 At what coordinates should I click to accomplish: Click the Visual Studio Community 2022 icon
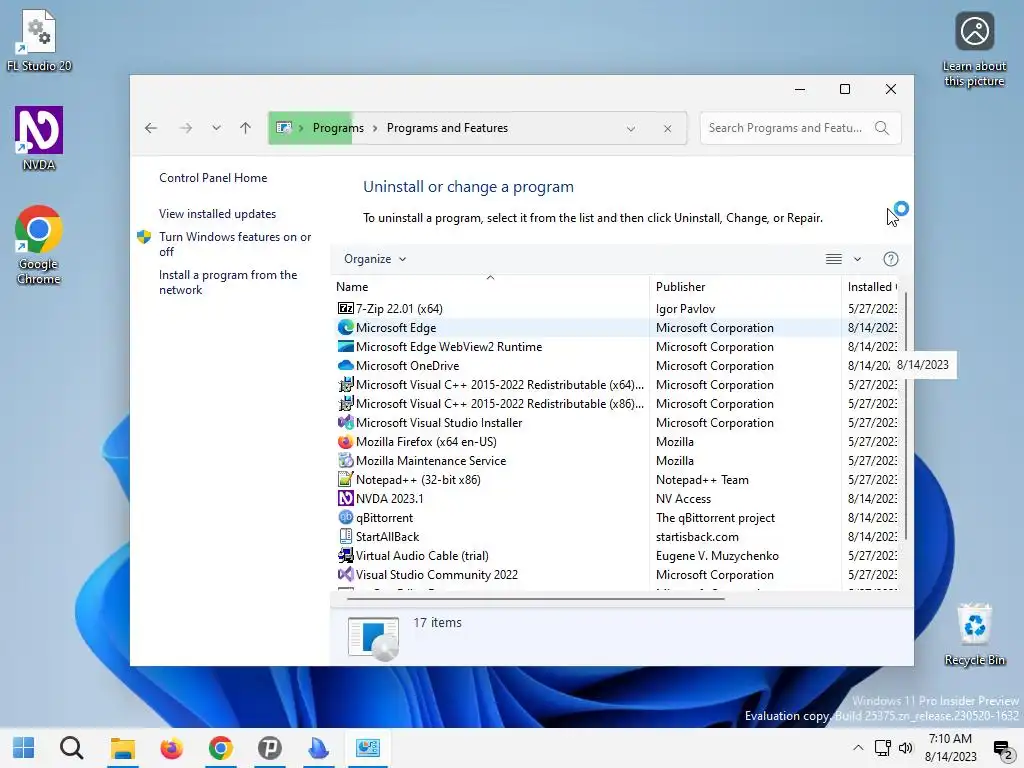pyautogui.click(x=345, y=574)
